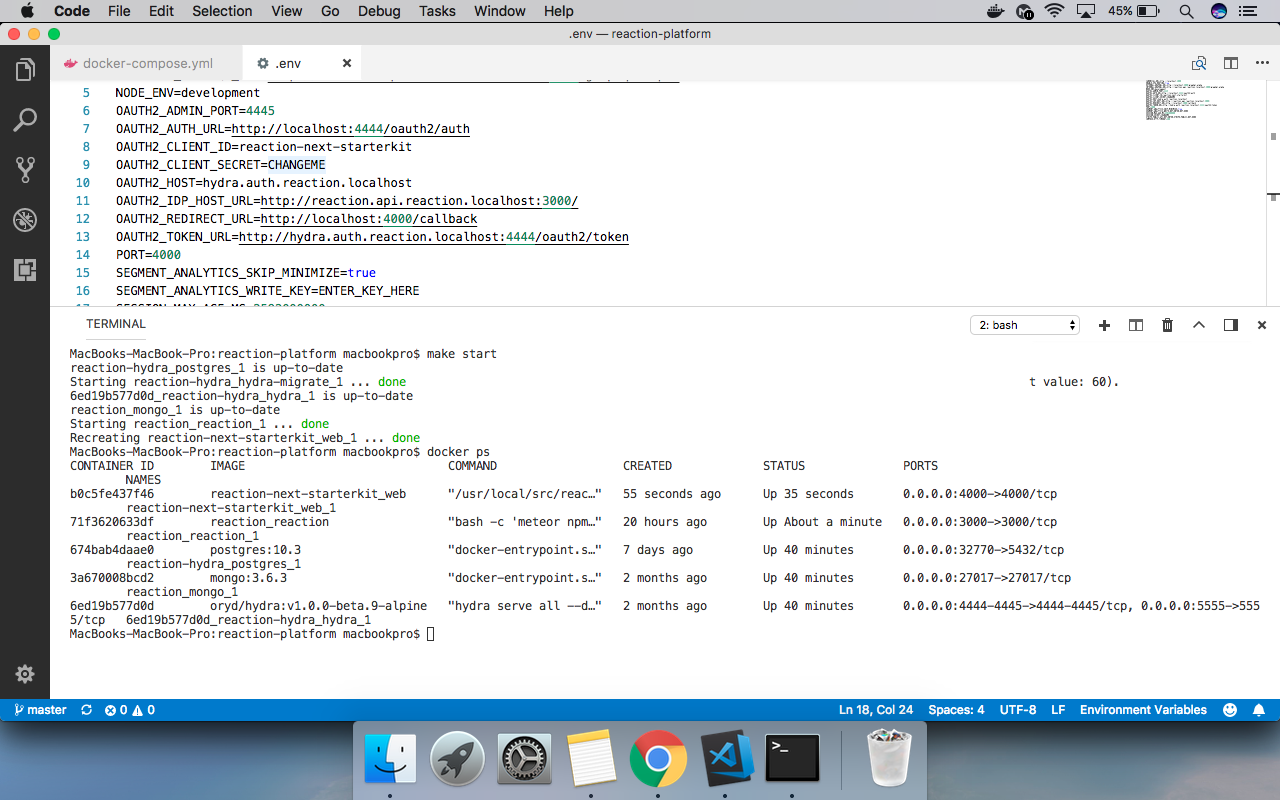
Task: Change language mode Environment Variables
Action: [1143, 710]
